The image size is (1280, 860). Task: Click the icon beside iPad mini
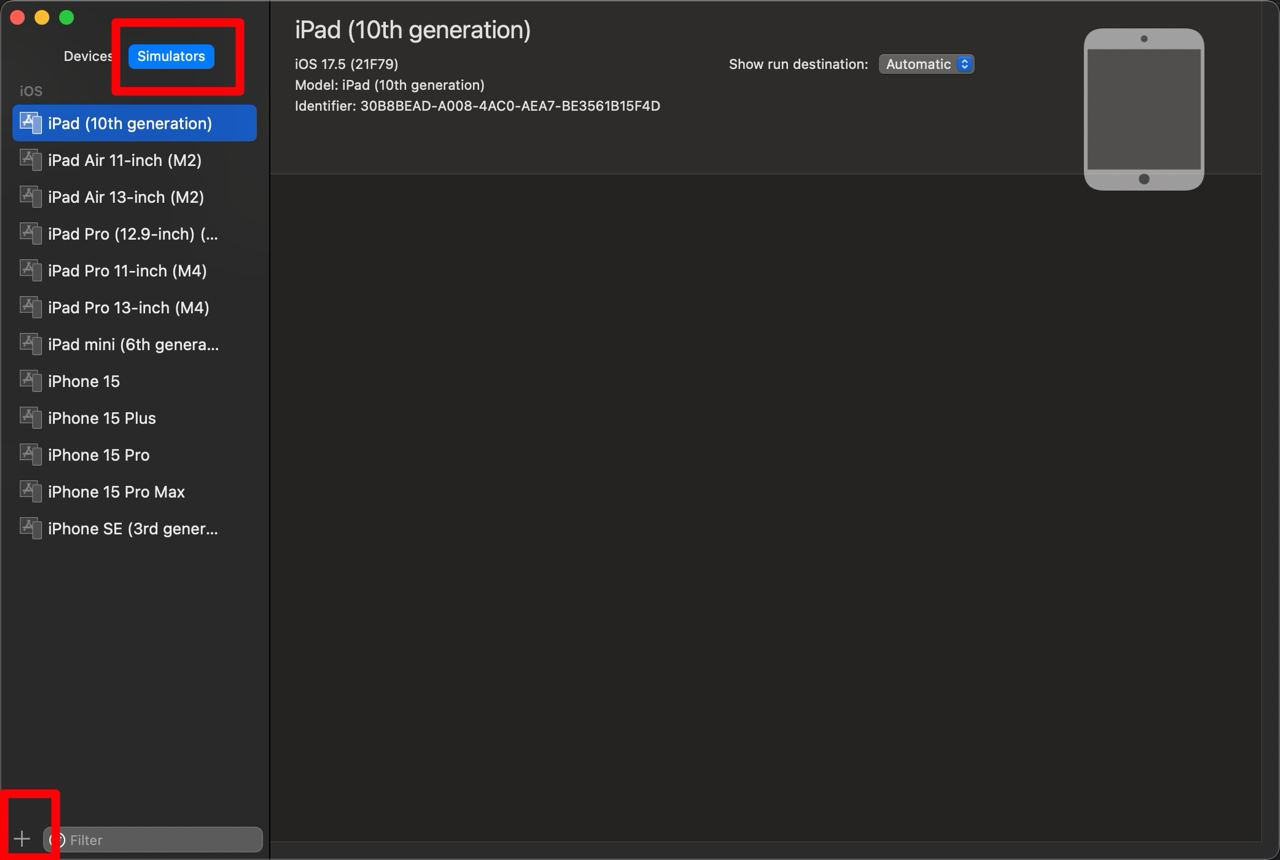pyautogui.click(x=31, y=344)
